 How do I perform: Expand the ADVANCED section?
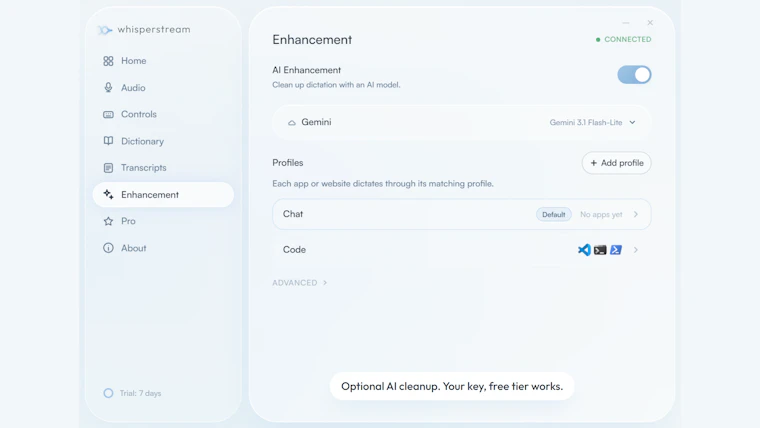(x=300, y=283)
